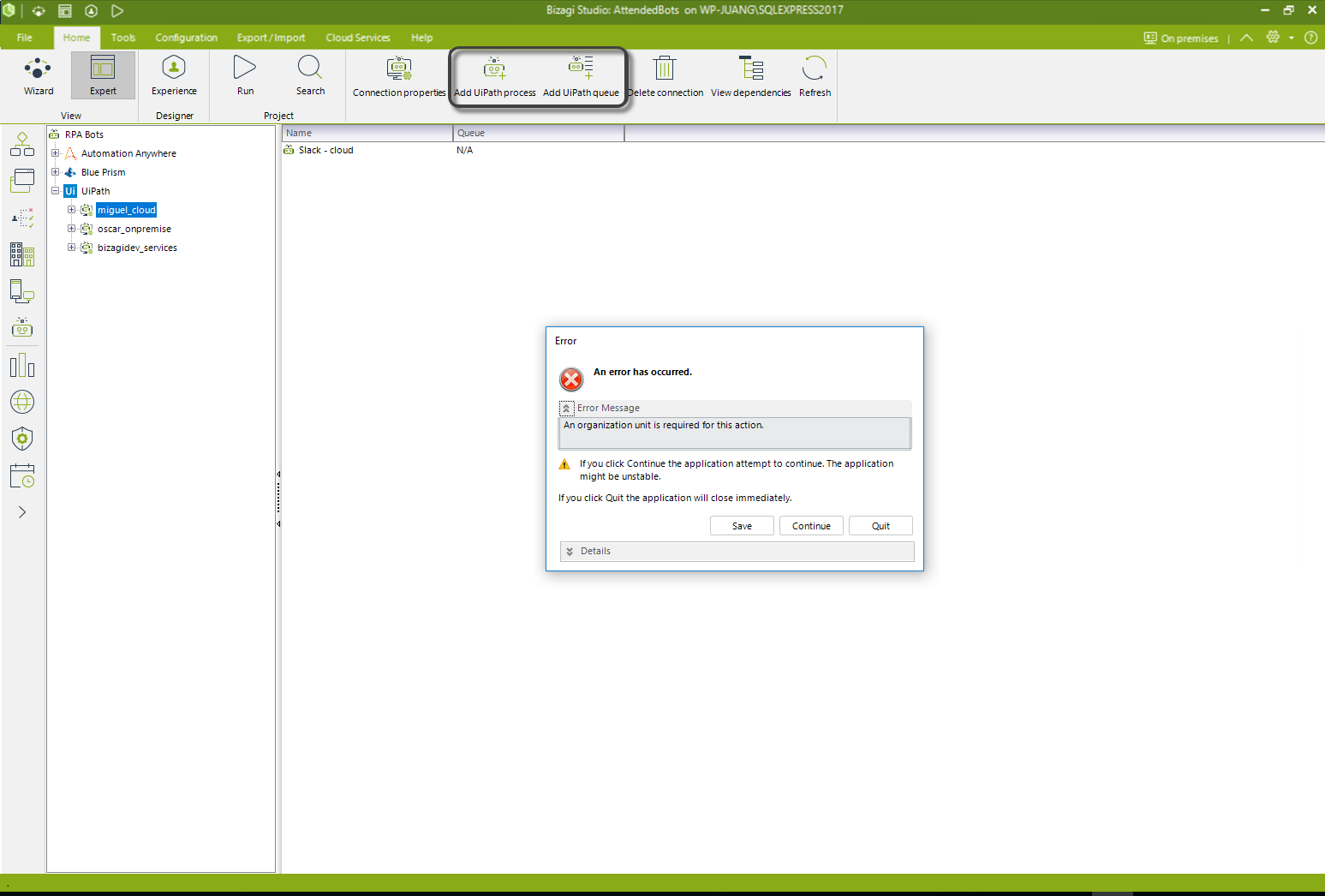Image resolution: width=1325 pixels, height=896 pixels.
Task: Open the Experience designer
Action: [174, 75]
